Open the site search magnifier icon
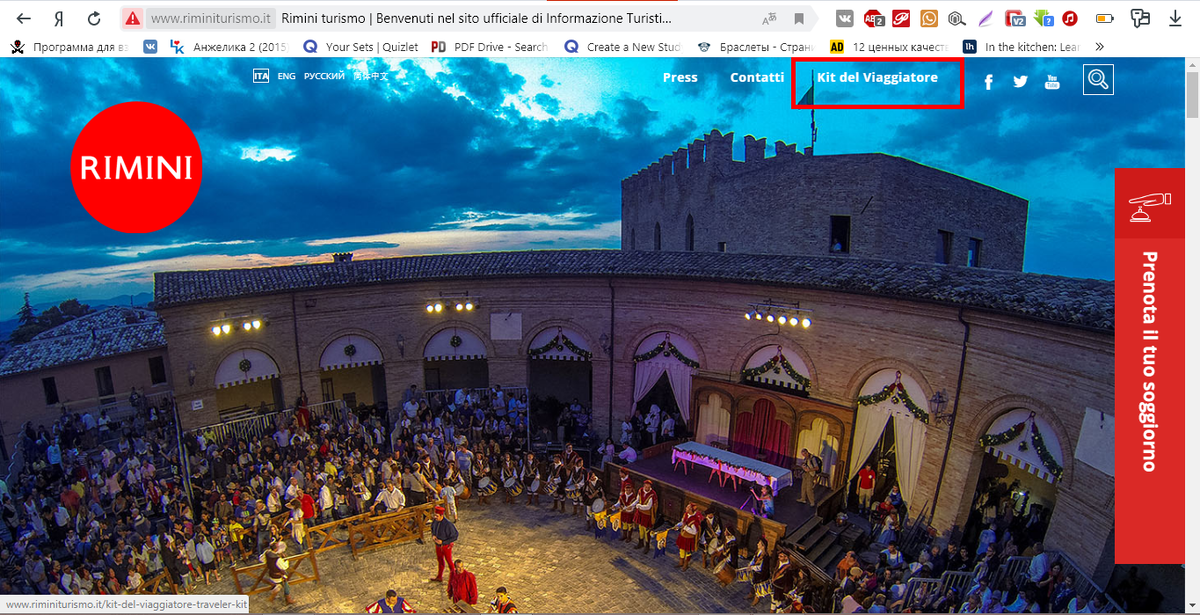This screenshot has width=1200, height=615. point(1098,80)
